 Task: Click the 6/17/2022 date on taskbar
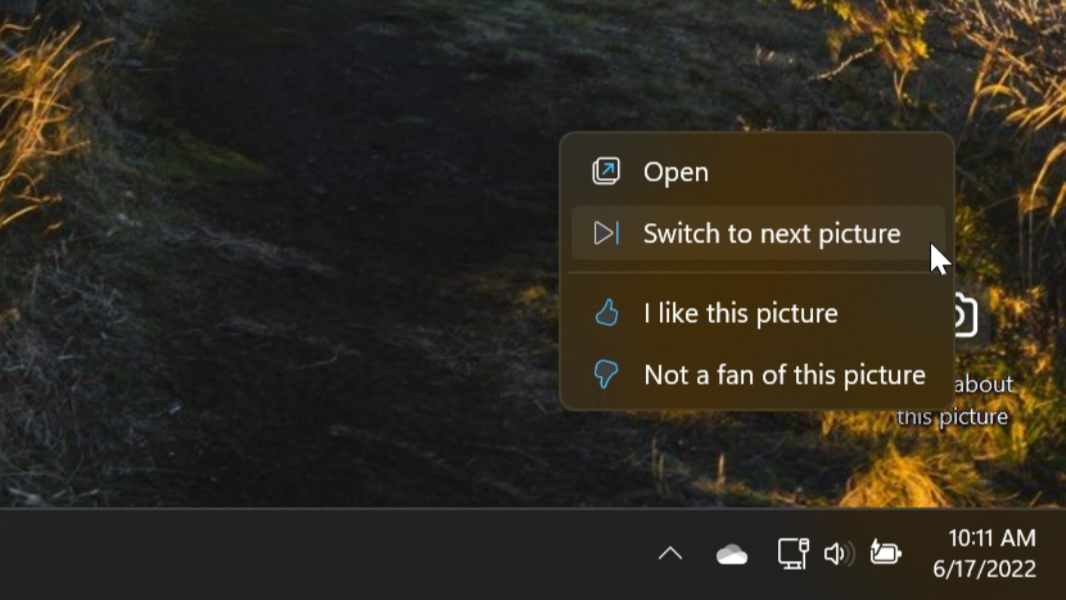(x=984, y=569)
